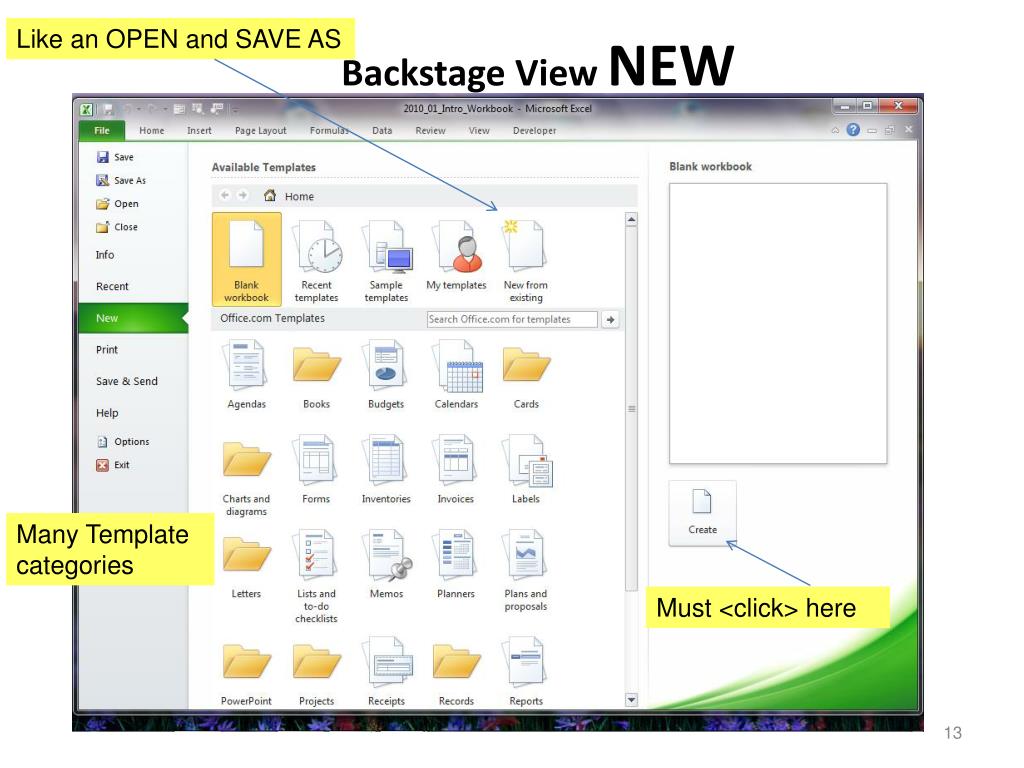This screenshot has height=768, width=1024.
Task: Open the Agendas template category
Action: click(x=246, y=374)
